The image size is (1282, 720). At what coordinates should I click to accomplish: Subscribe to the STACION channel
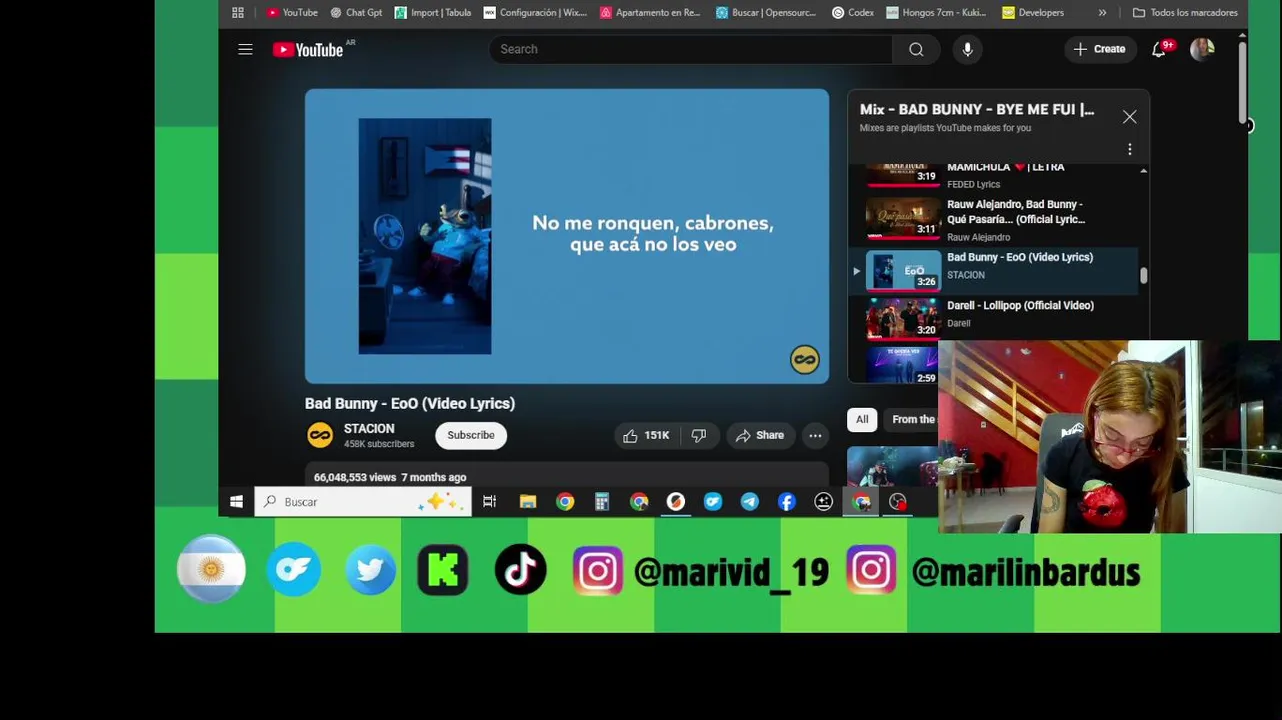(471, 435)
